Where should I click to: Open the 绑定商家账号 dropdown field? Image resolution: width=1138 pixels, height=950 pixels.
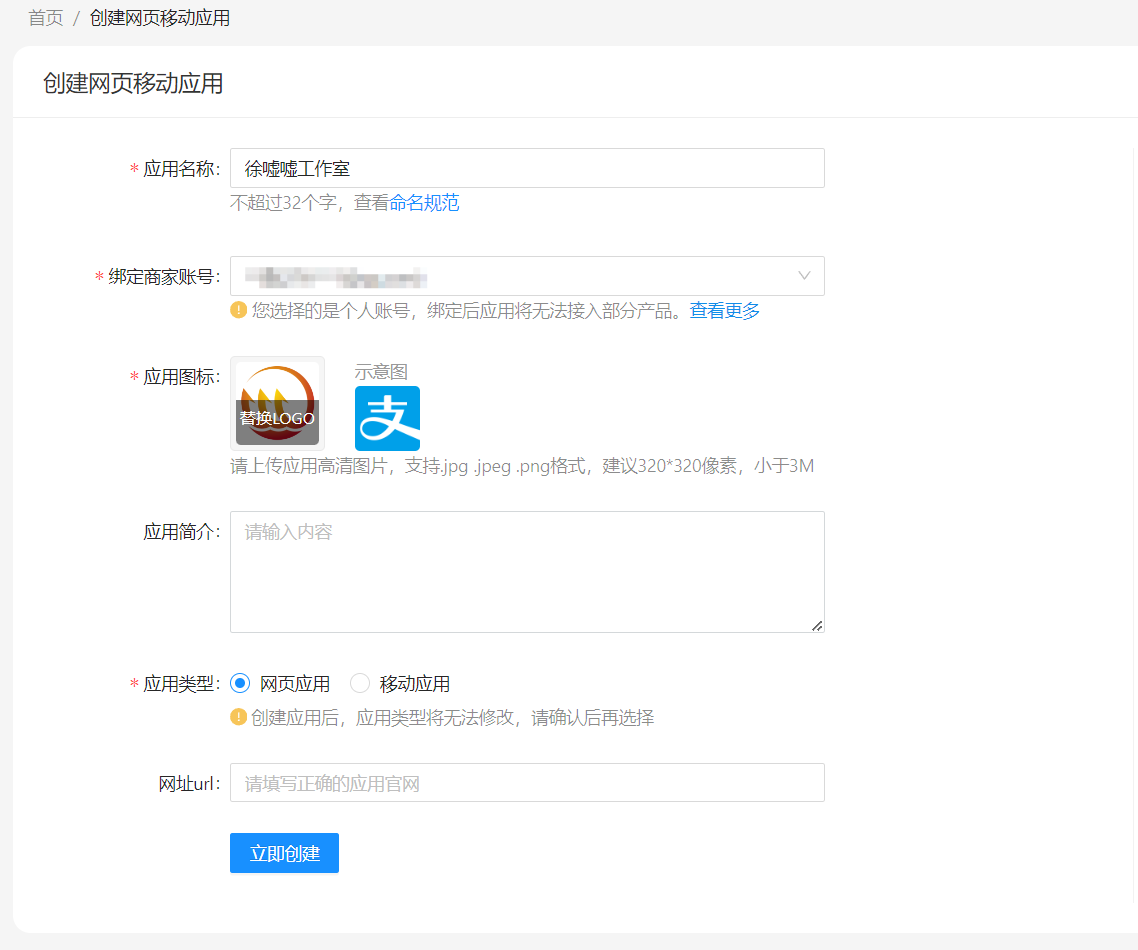(510, 276)
